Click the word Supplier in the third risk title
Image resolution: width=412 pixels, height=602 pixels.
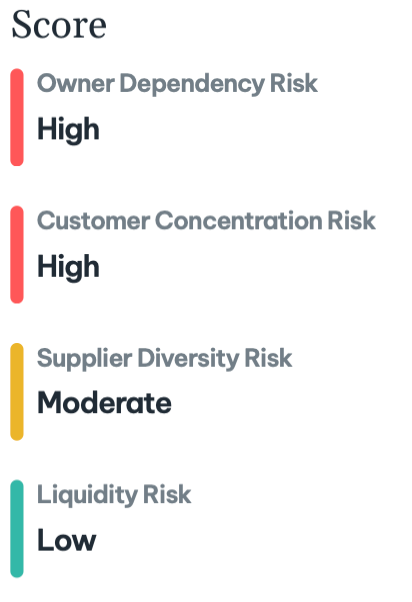tap(84, 359)
